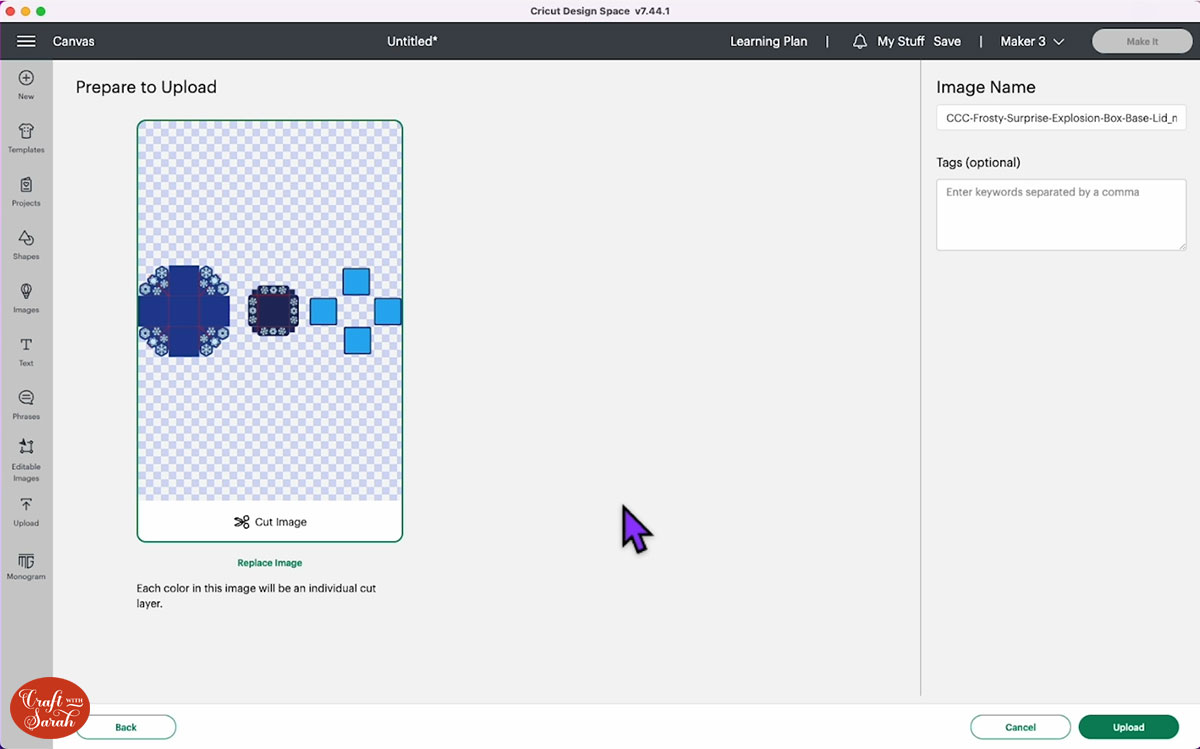Click the Tags keywords text area
Screen dimensions: 1200x749
(x=1061, y=215)
